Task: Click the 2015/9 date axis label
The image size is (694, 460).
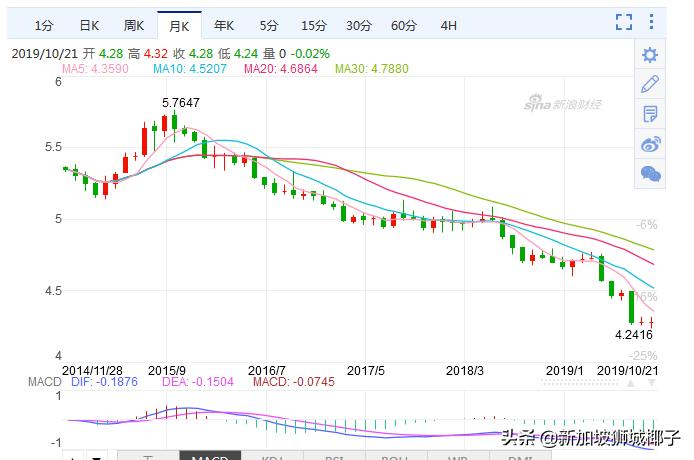Action: click(167, 370)
